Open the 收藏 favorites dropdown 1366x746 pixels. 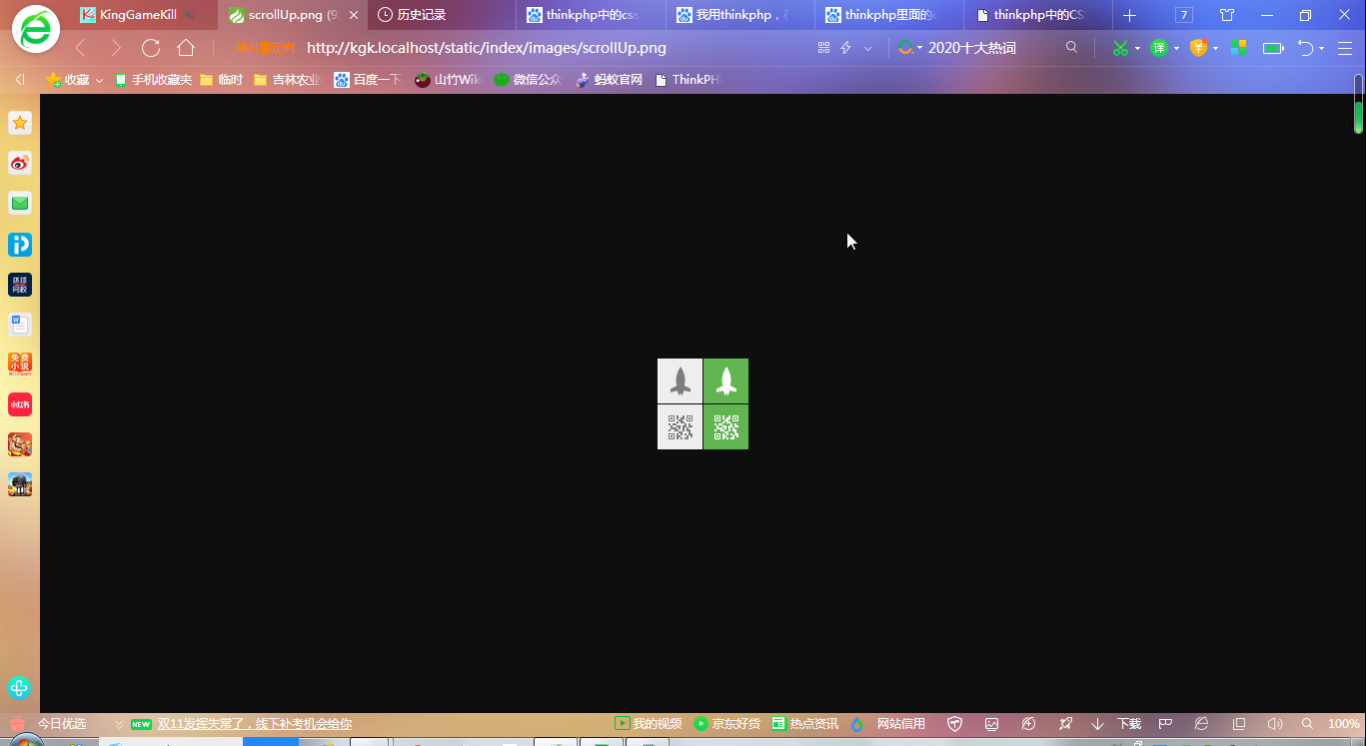click(x=74, y=79)
